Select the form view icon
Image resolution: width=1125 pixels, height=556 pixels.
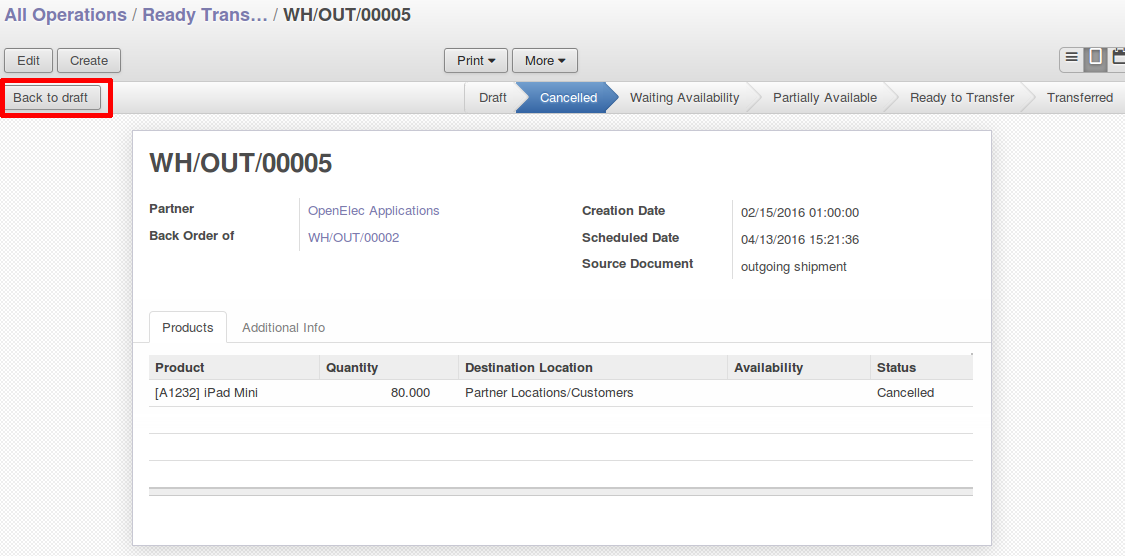(x=1096, y=59)
